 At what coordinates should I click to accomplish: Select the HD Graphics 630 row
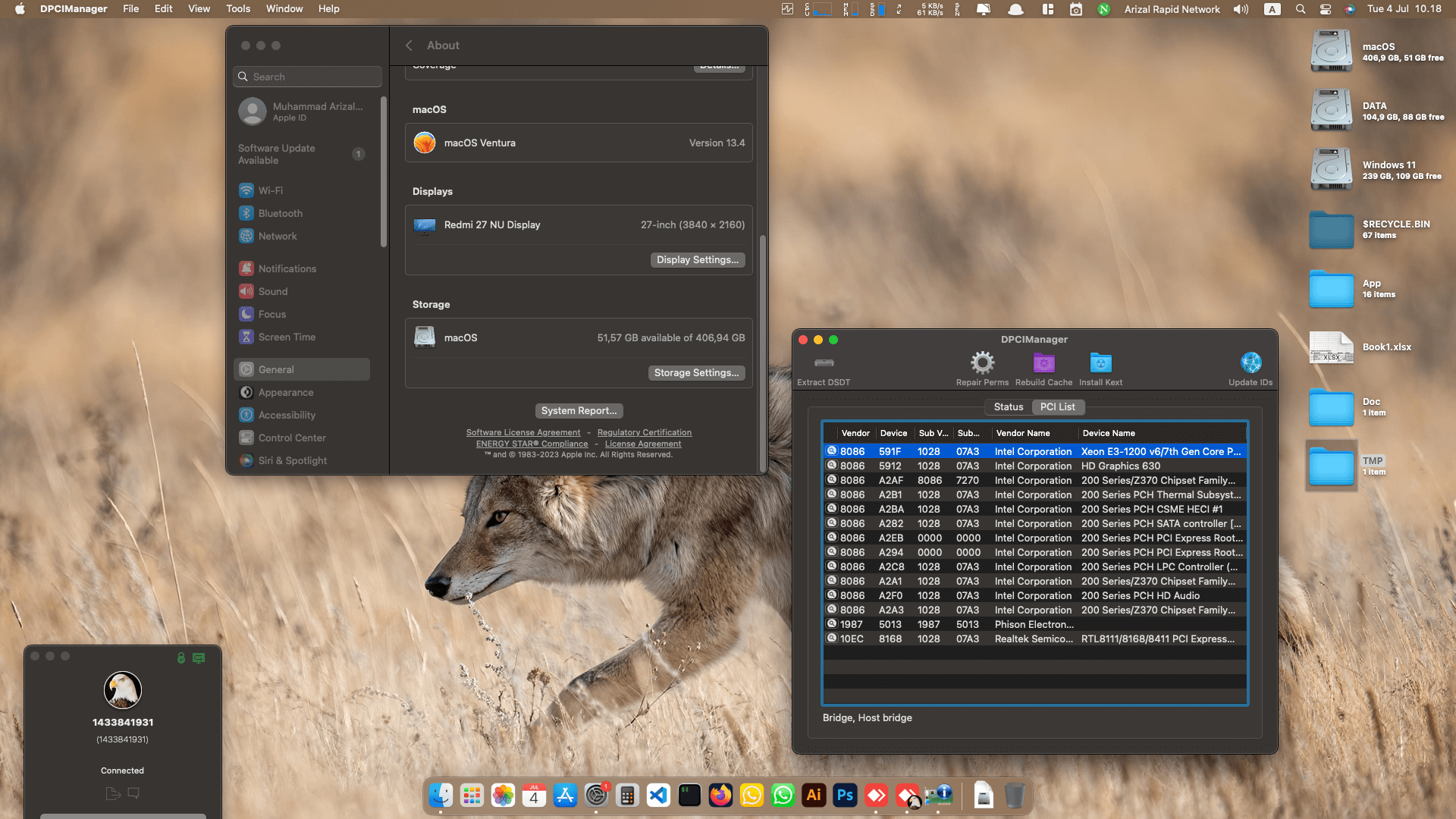[1035, 466]
